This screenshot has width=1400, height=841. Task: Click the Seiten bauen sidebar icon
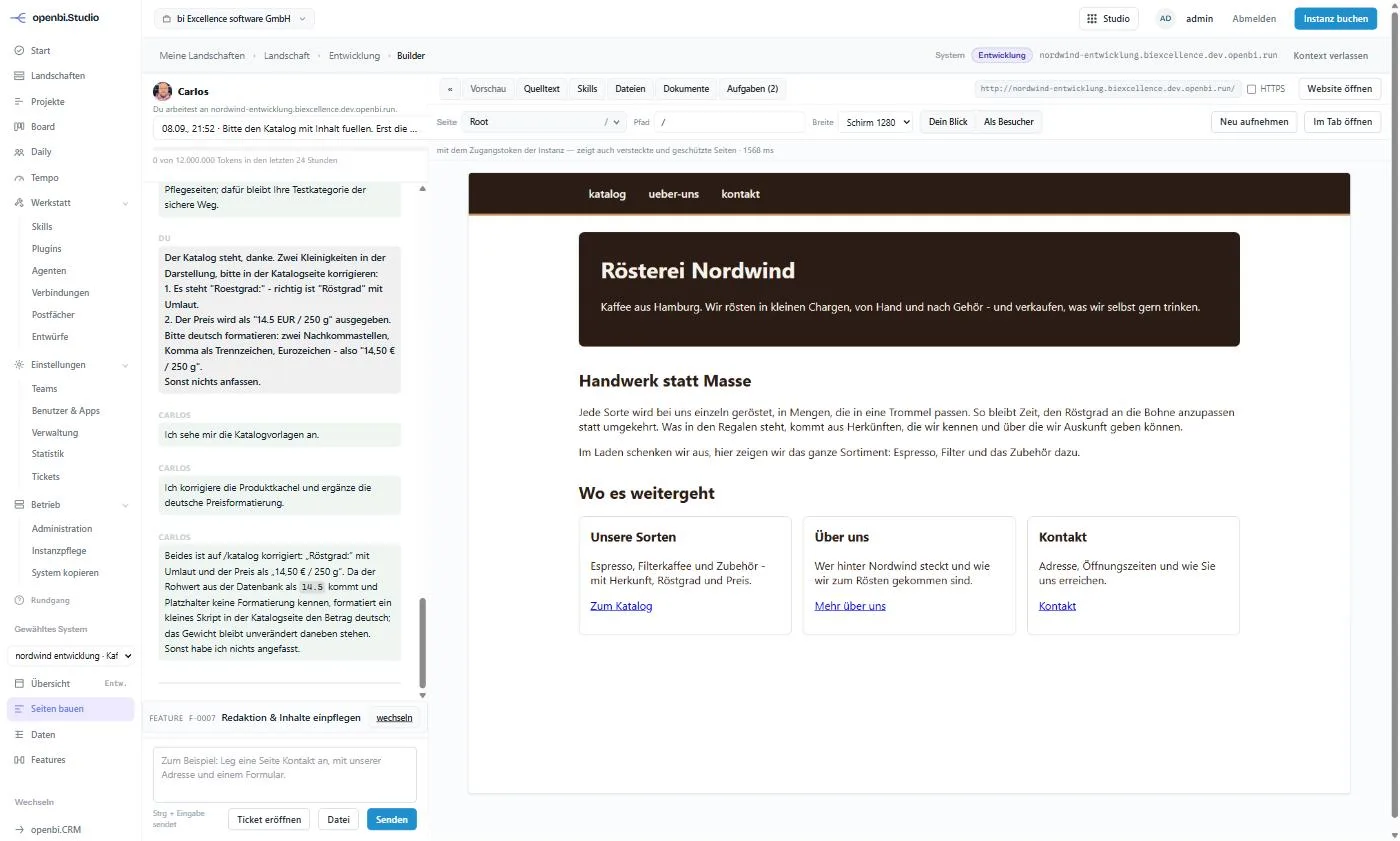tap(19, 709)
